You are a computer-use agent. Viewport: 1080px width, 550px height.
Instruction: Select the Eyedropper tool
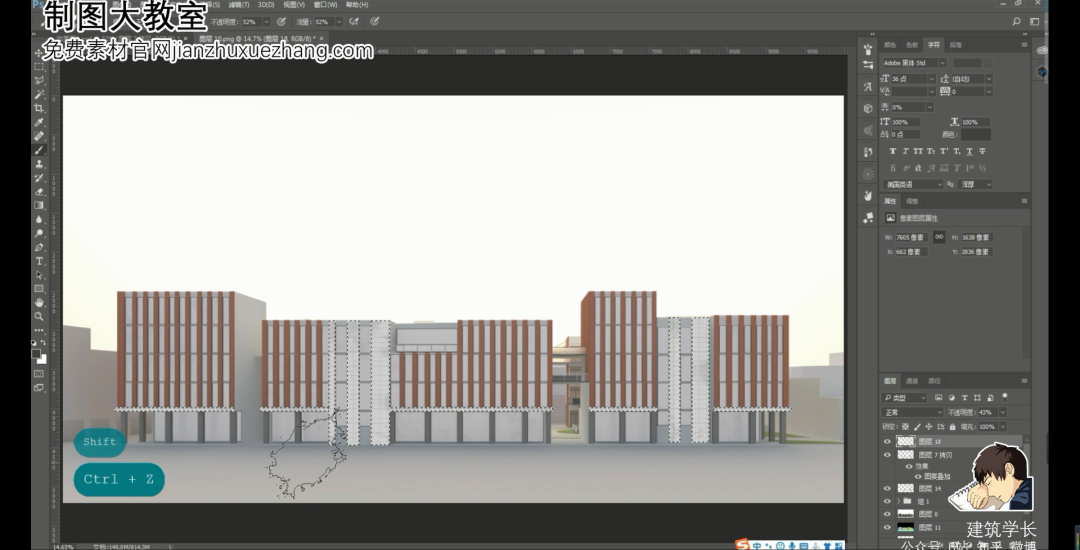(39, 122)
